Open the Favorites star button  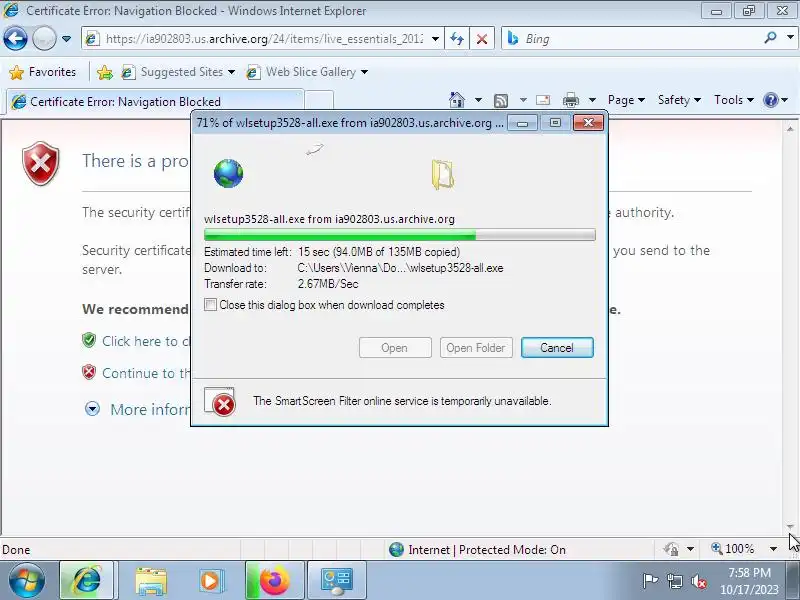tap(43, 72)
